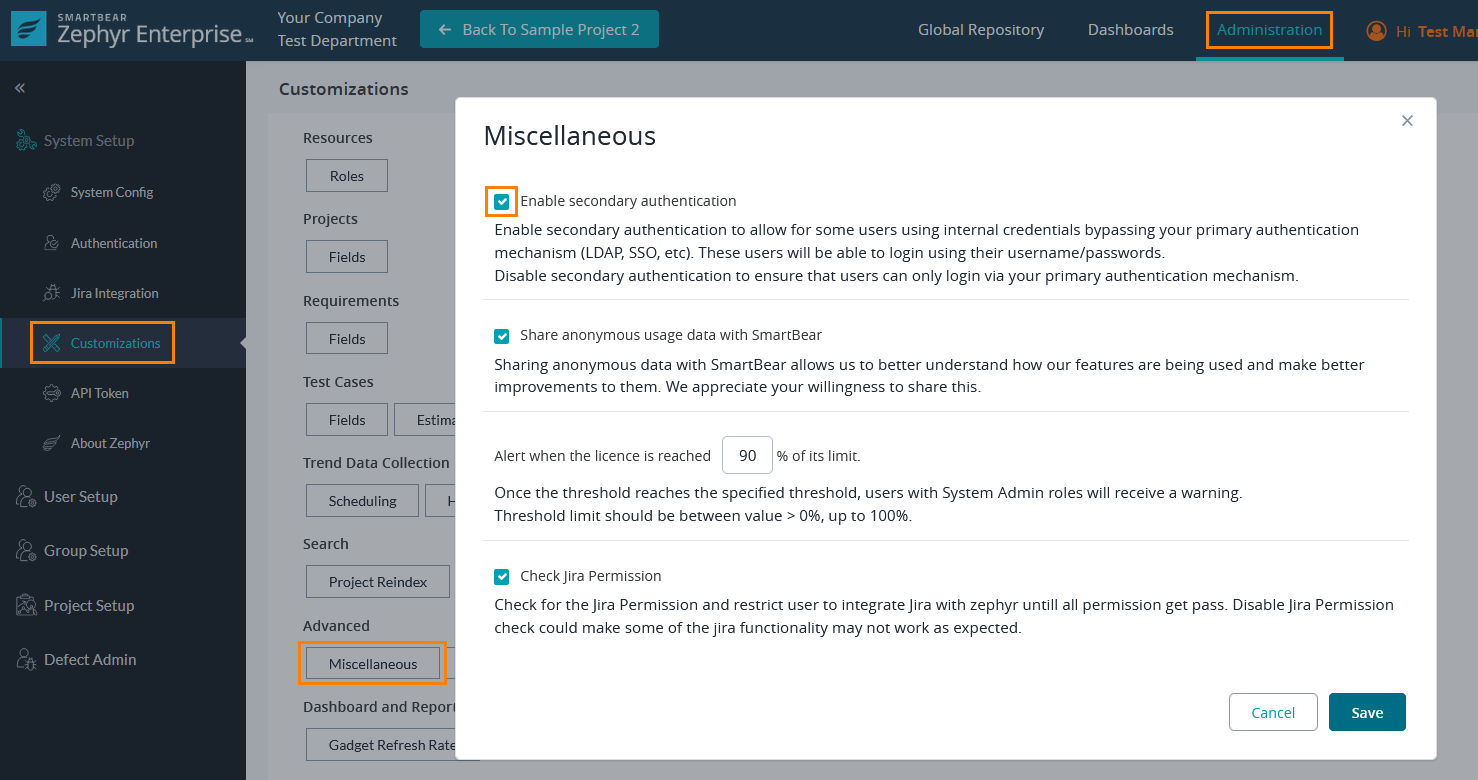Click the user profile avatar icon
This screenshot has width=1478, height=780.
coord(1377,31)
